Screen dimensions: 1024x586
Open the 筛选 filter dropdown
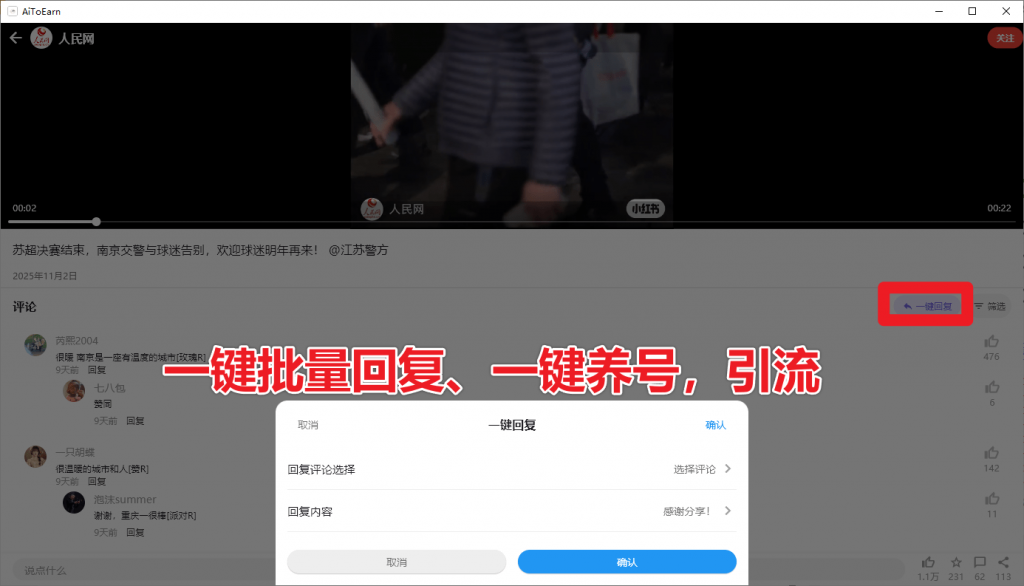click(990, 306)
